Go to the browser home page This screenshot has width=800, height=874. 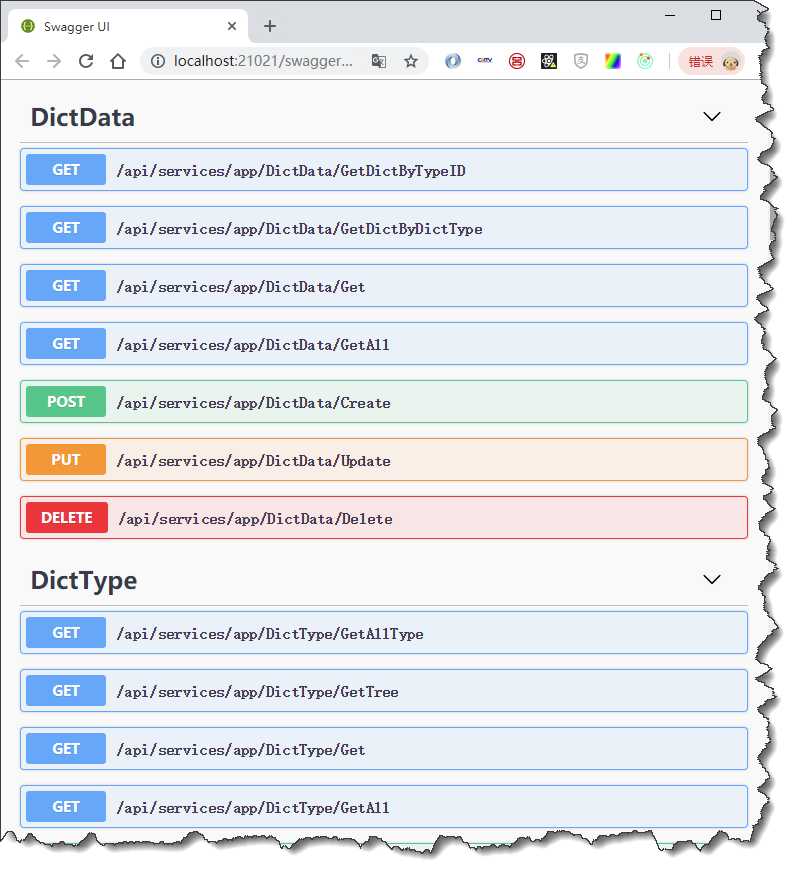118,61
